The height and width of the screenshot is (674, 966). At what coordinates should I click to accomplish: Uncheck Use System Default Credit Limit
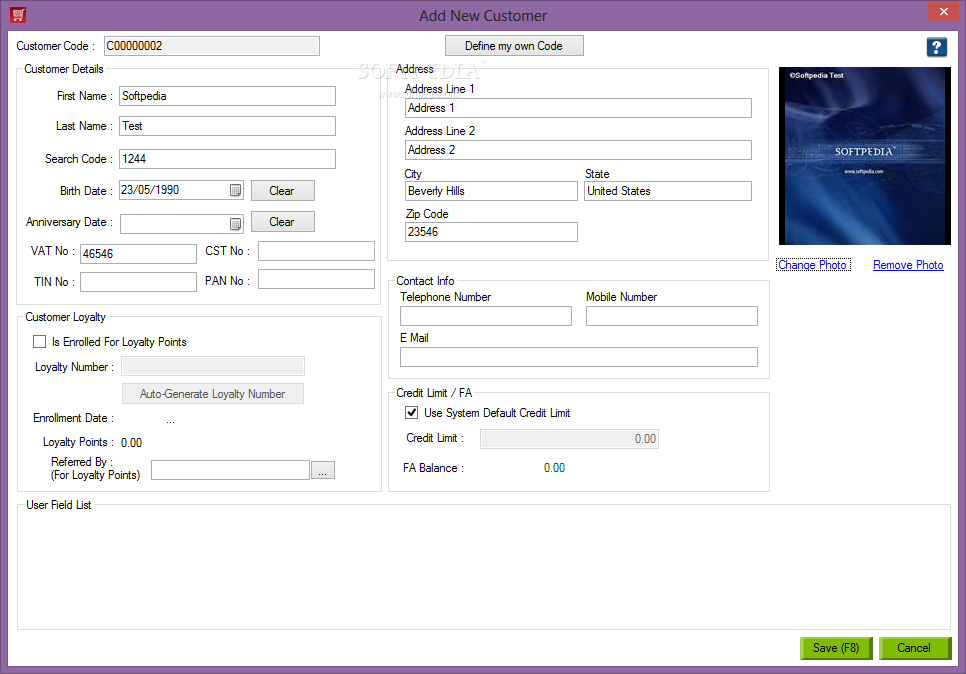point(412,413)
